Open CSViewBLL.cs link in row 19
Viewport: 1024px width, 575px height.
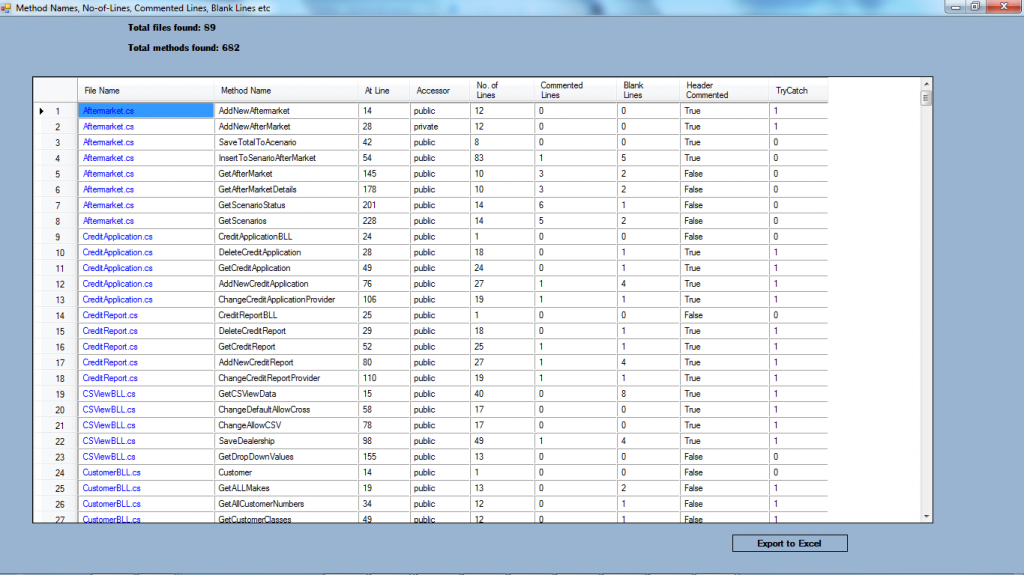[109, 394]
